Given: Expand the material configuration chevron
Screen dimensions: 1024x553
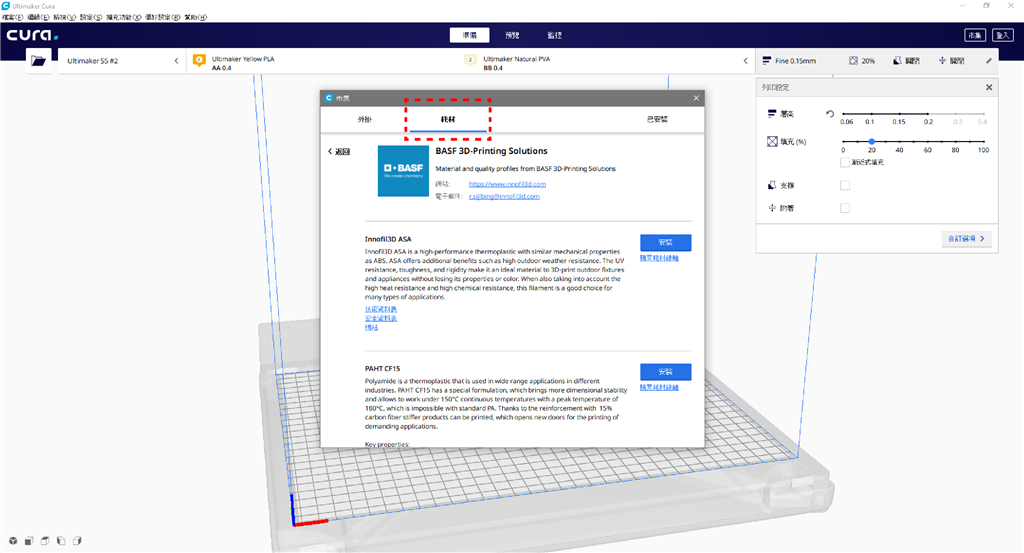Looking at the screenshot, I should [x=744, y=61].
